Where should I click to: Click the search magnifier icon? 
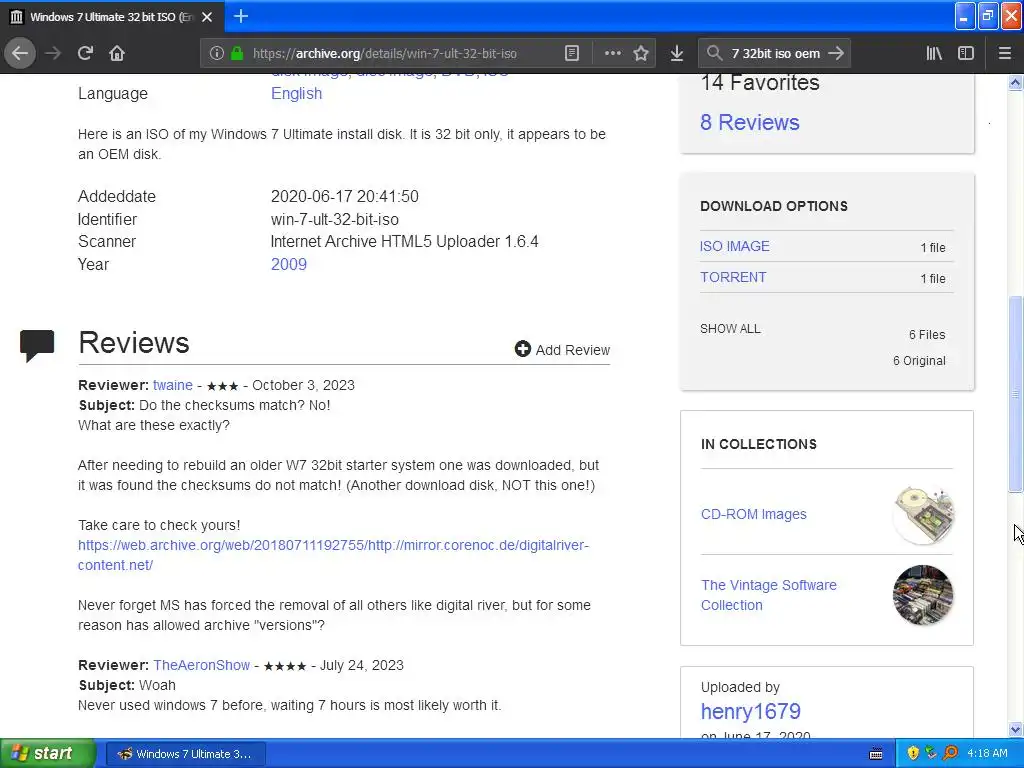pos(714,54)
